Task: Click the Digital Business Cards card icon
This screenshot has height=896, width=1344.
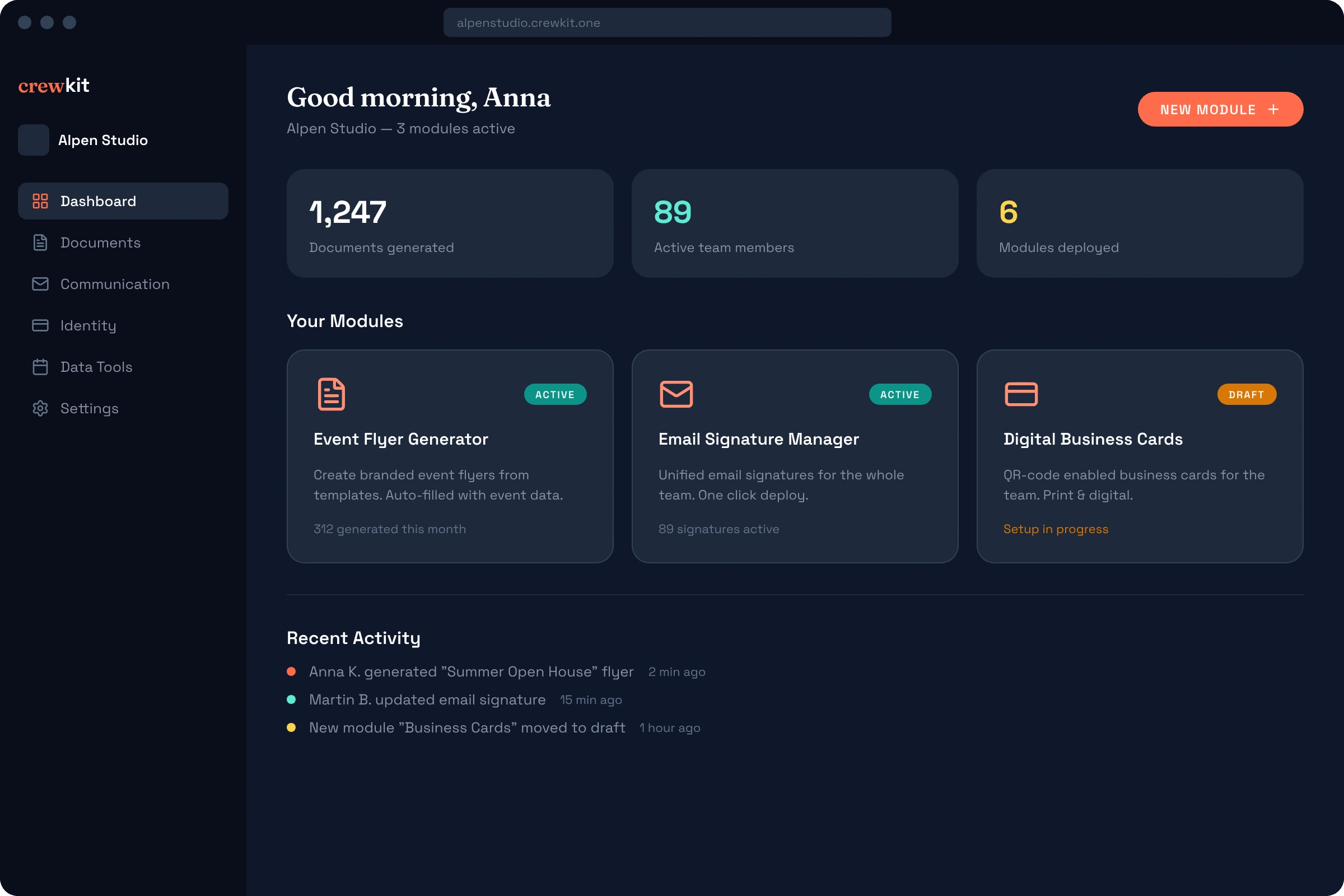Action: coord(1021,394)
